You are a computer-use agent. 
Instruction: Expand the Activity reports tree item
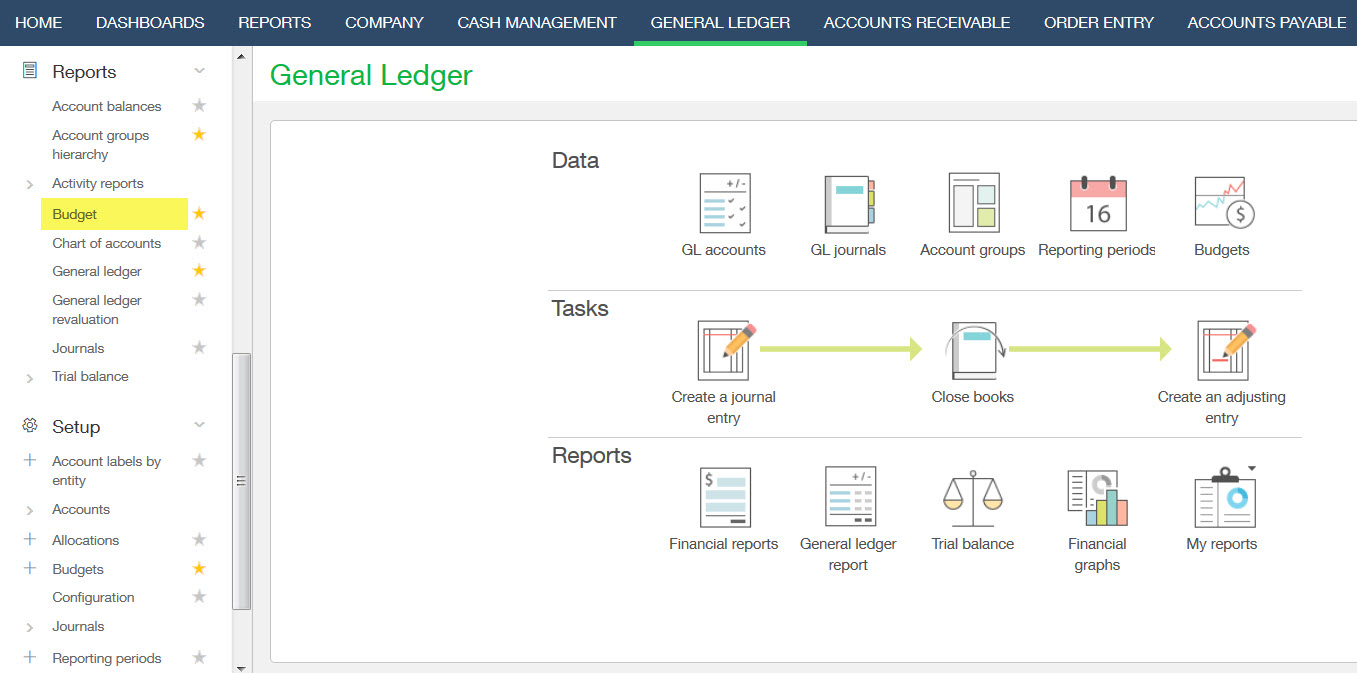pos(30,184)
